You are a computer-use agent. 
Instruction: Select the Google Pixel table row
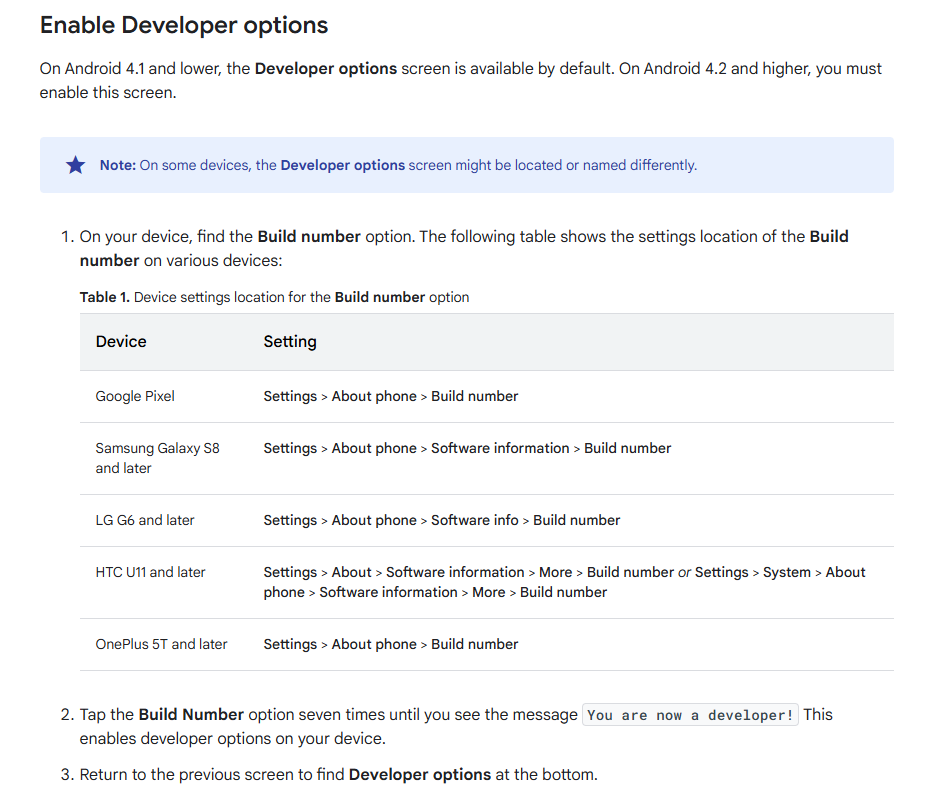coord(135,395)
